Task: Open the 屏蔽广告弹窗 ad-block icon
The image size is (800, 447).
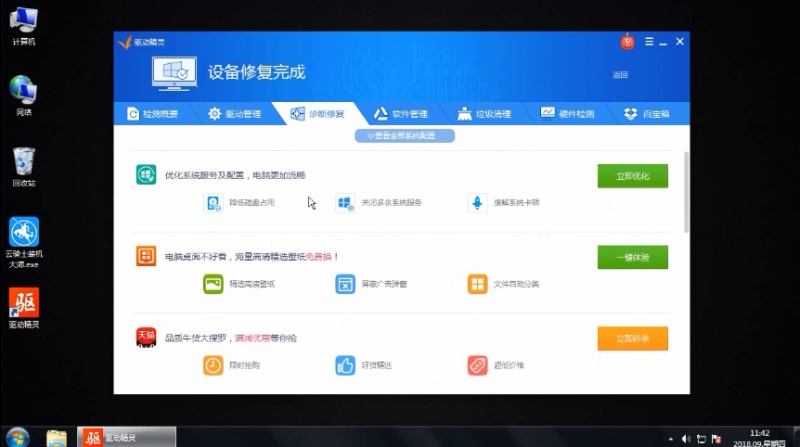Action: pos(345,284)
